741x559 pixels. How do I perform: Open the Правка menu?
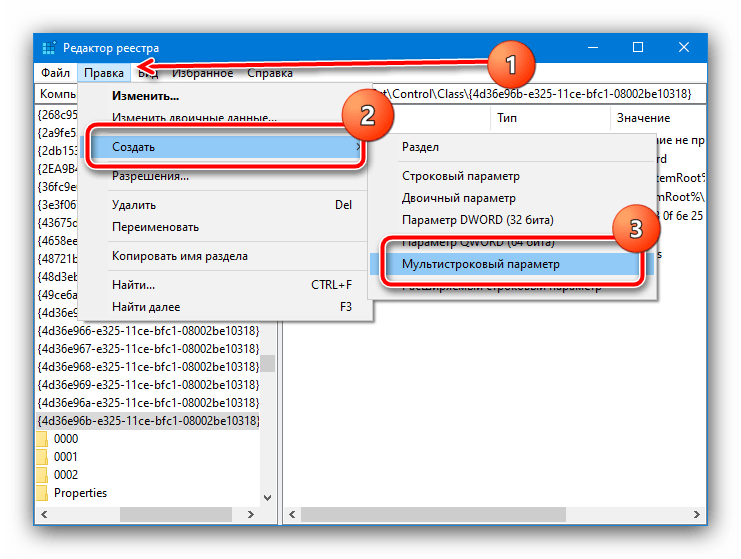coord(104,73)
